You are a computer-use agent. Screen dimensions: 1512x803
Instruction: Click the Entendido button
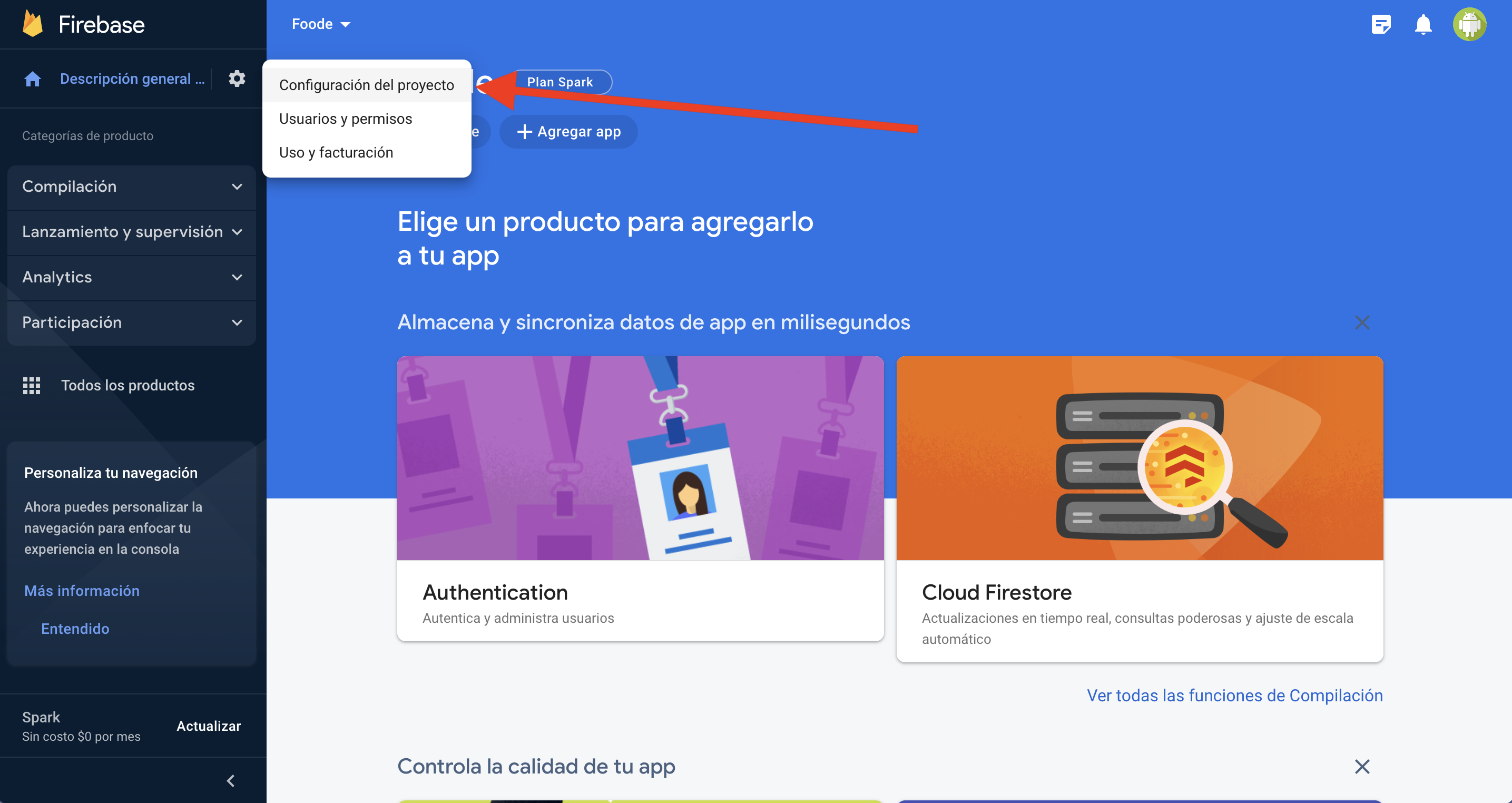75,628
